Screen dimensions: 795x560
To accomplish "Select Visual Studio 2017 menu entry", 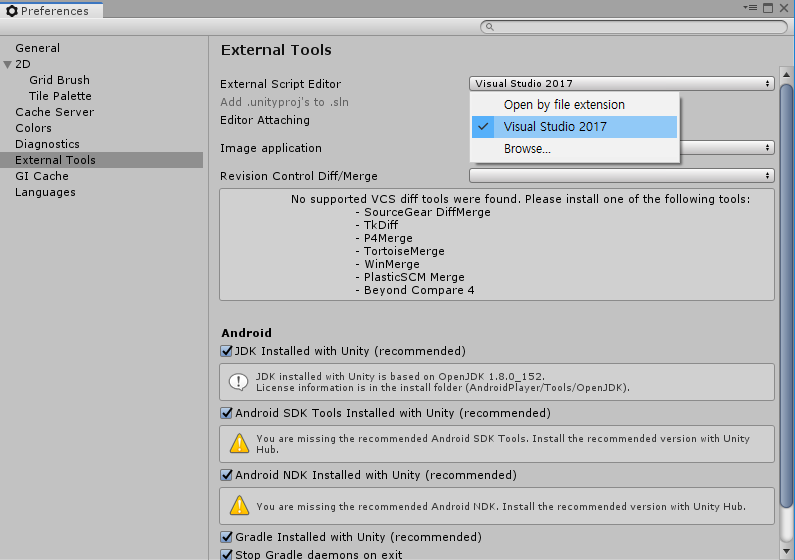I will [574, 127].
